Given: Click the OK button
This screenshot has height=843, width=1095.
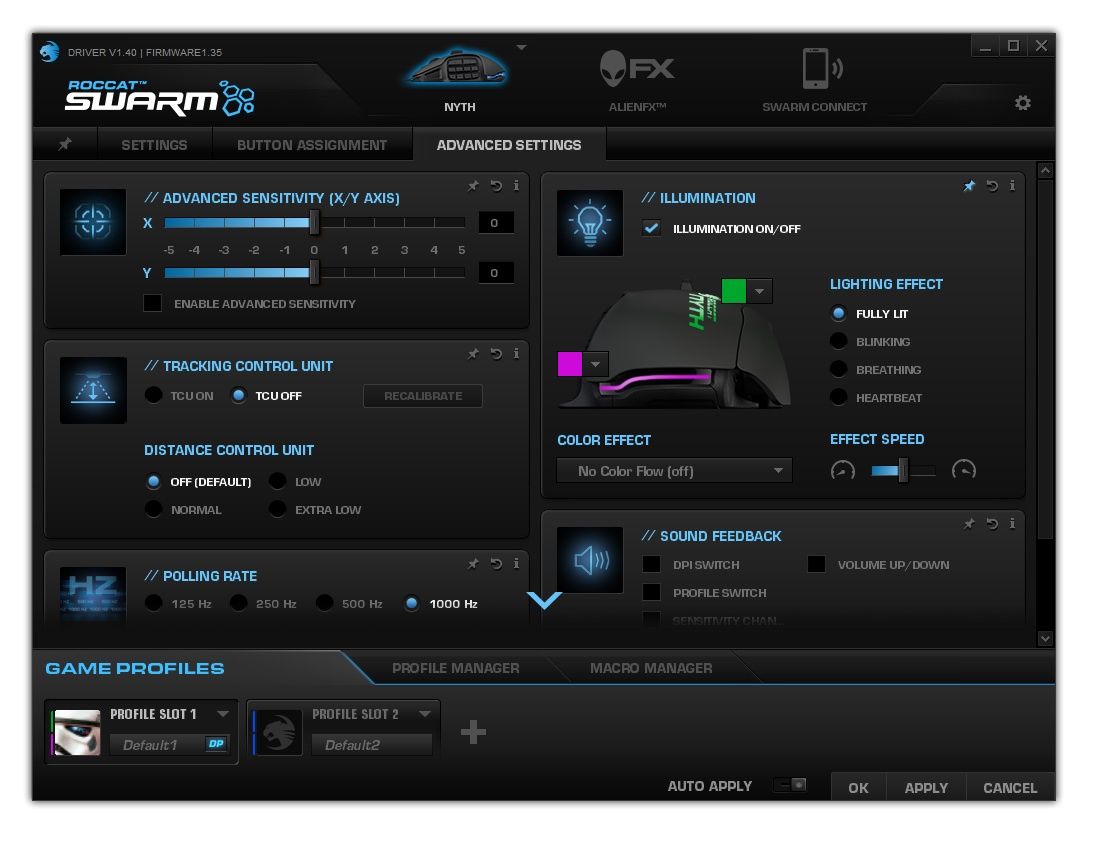Looking at the screenshot, I should 858,787.
